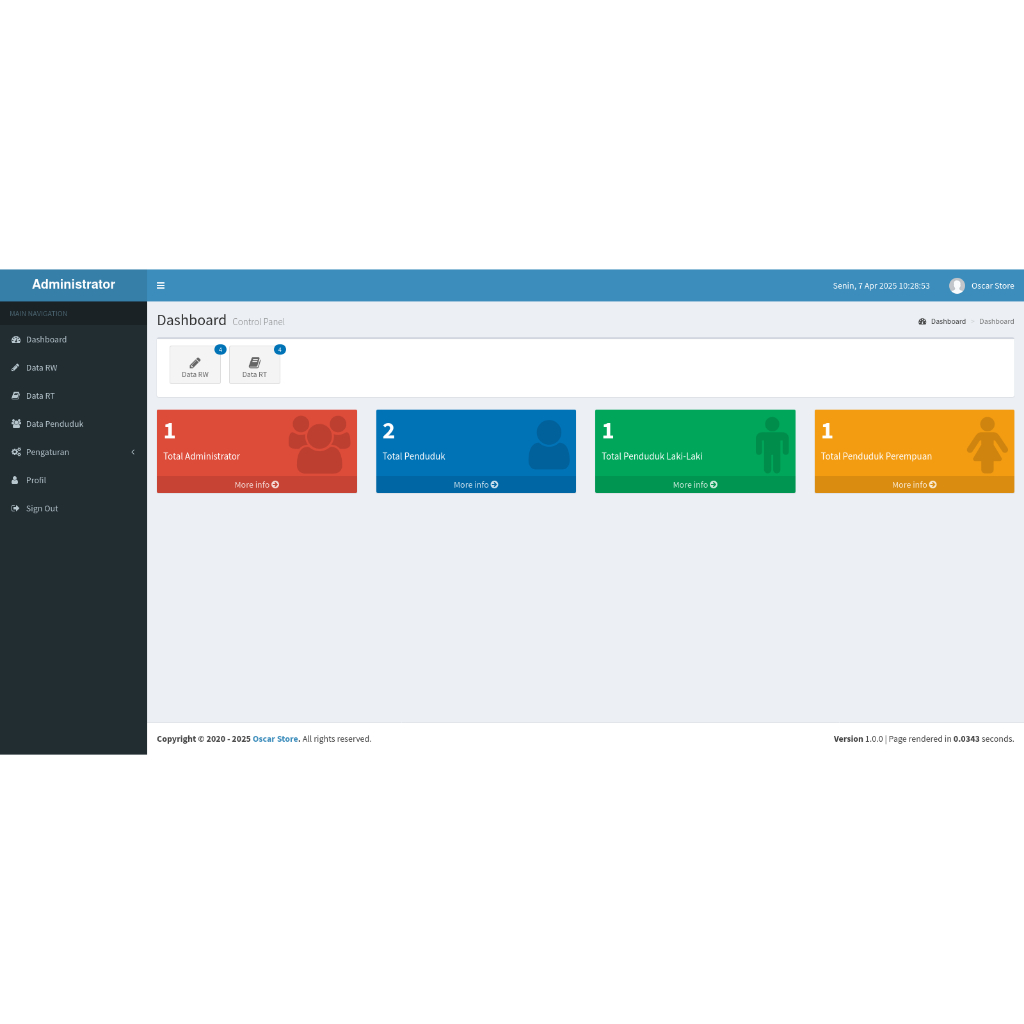This screenshot has height=1024, width=1024.
Task: Click the user icon next to Profil
Action: (15, 480)
